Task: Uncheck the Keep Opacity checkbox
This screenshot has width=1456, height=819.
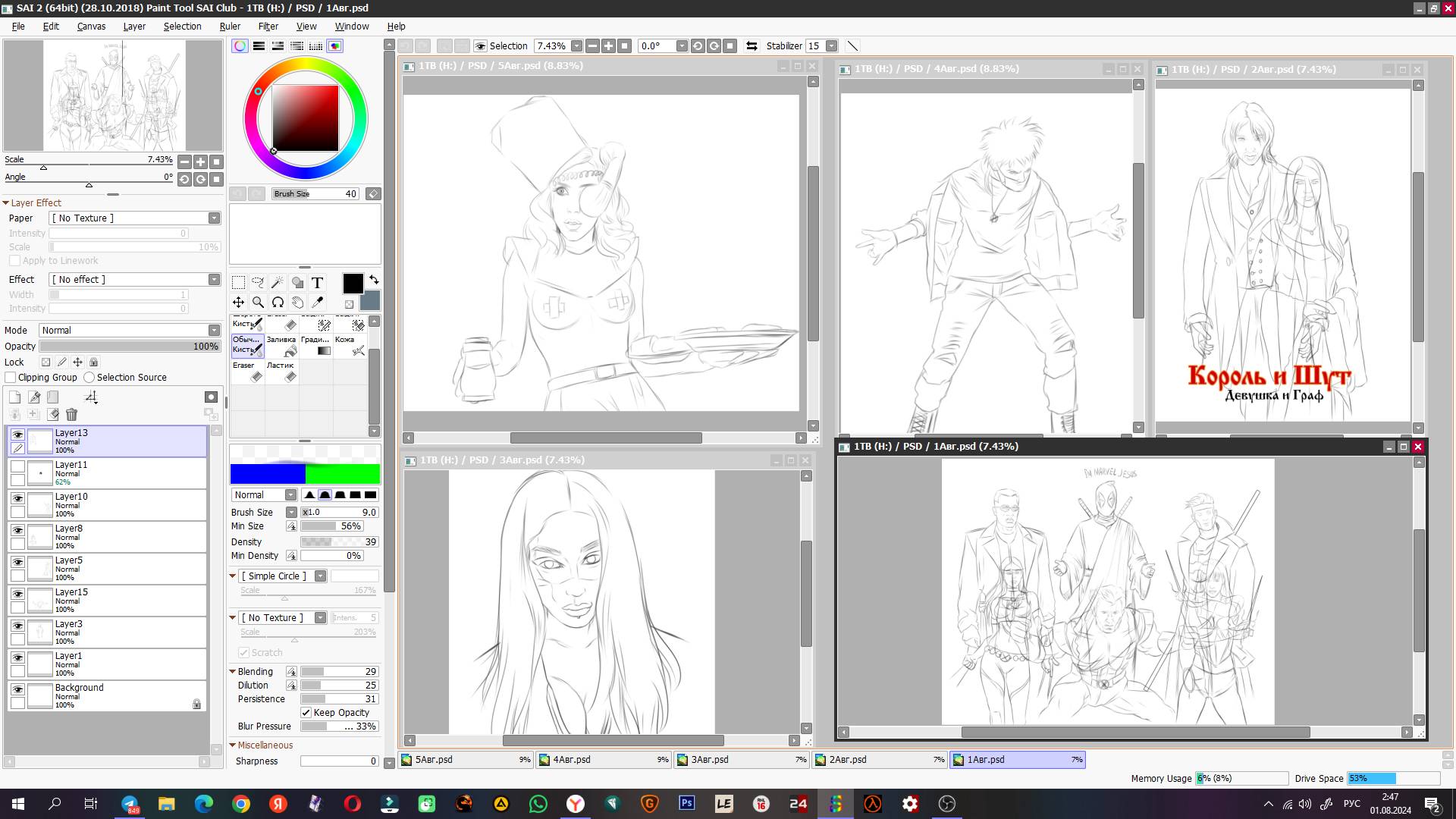Action: click(x=306, y=712)
